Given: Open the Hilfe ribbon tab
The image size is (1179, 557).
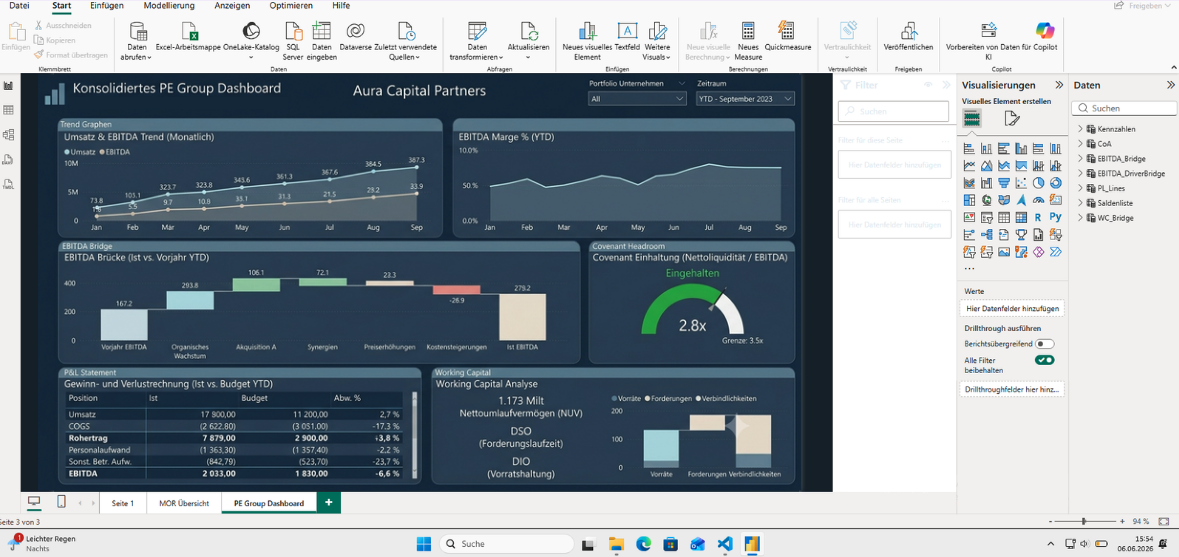Looking at the screenshot, I should (341, 5).
